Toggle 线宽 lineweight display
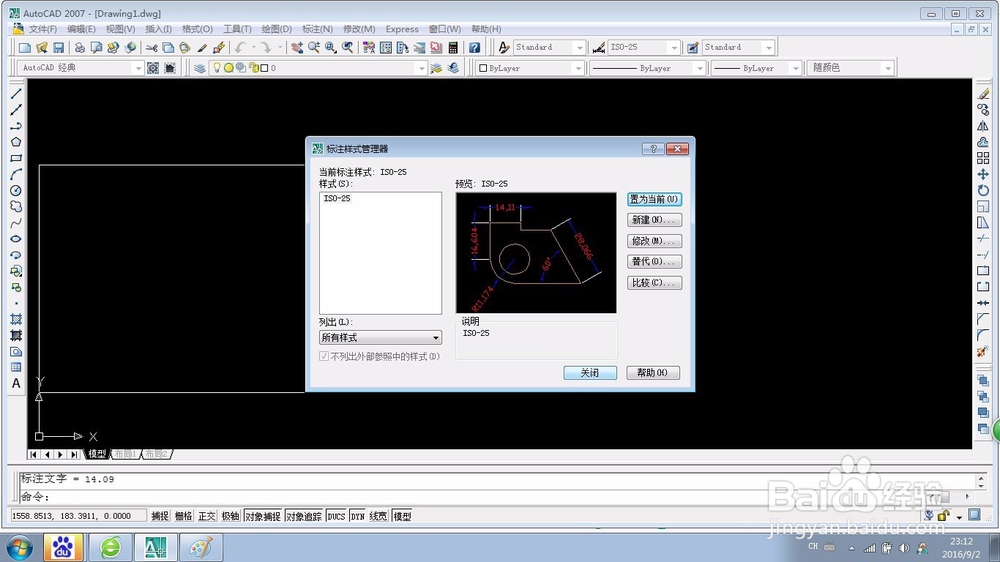1000x562 pixels. click(378, 516)
